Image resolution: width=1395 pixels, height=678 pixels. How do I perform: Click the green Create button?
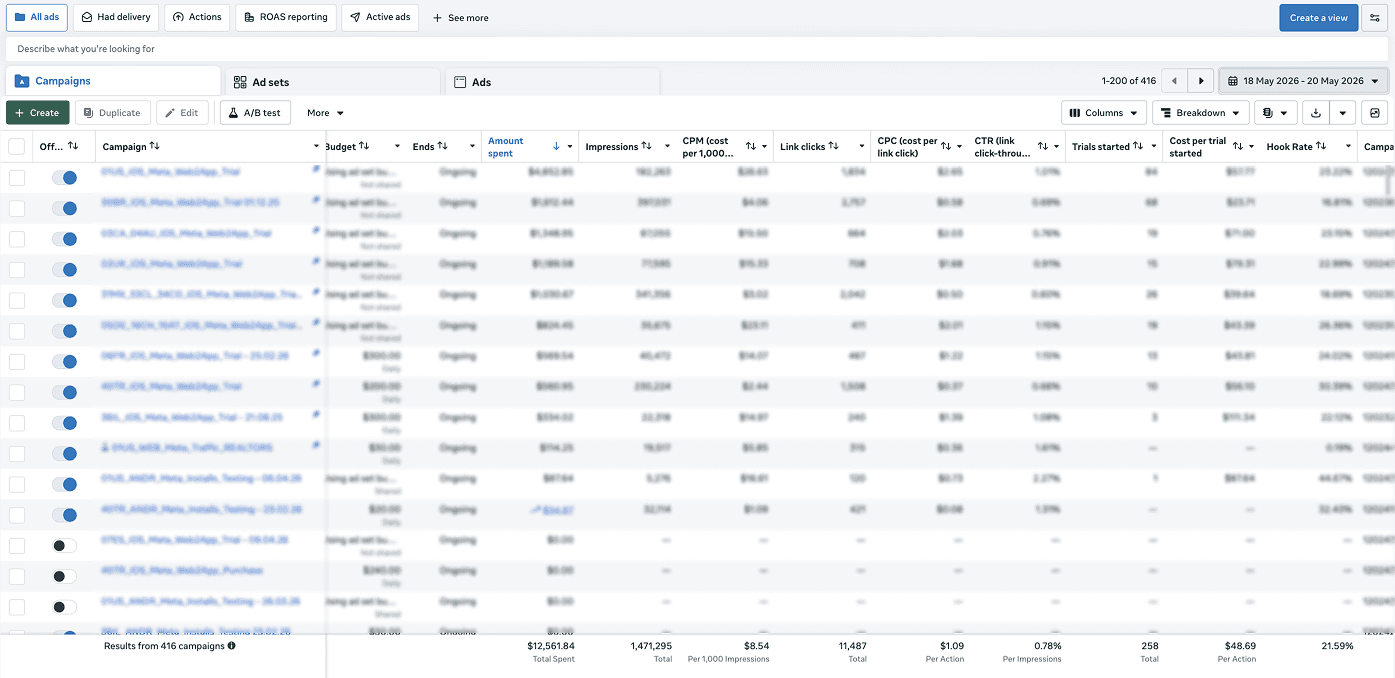38,113
